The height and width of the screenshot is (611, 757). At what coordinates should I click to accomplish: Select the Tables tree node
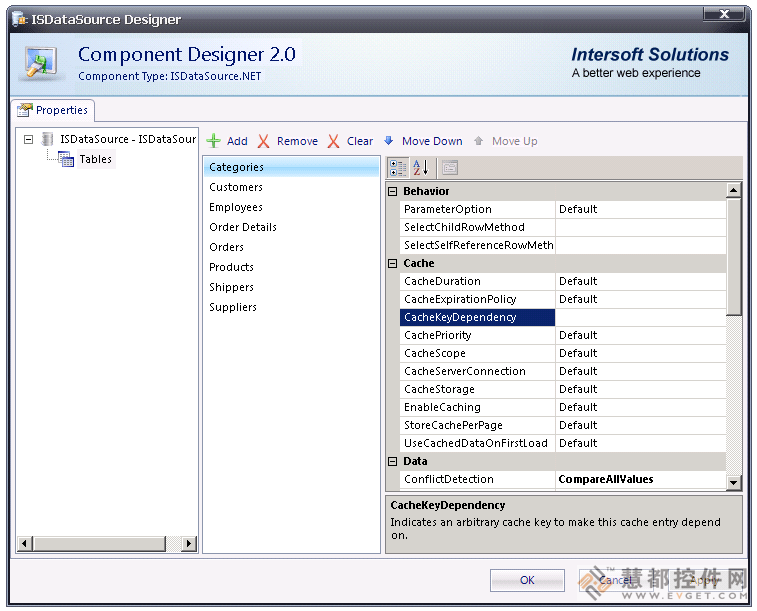coord(96,159)
